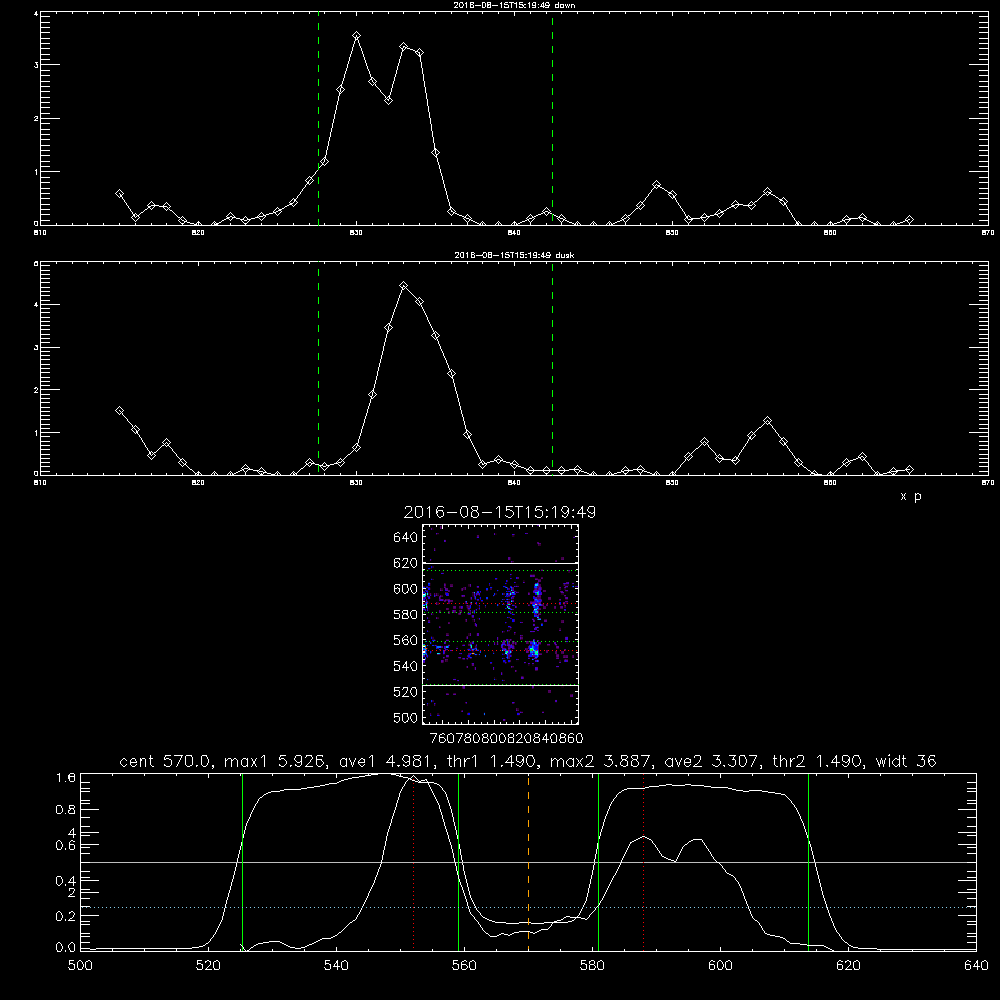Click the right green dashed line in the dusk plot

[x=552, y=369]
